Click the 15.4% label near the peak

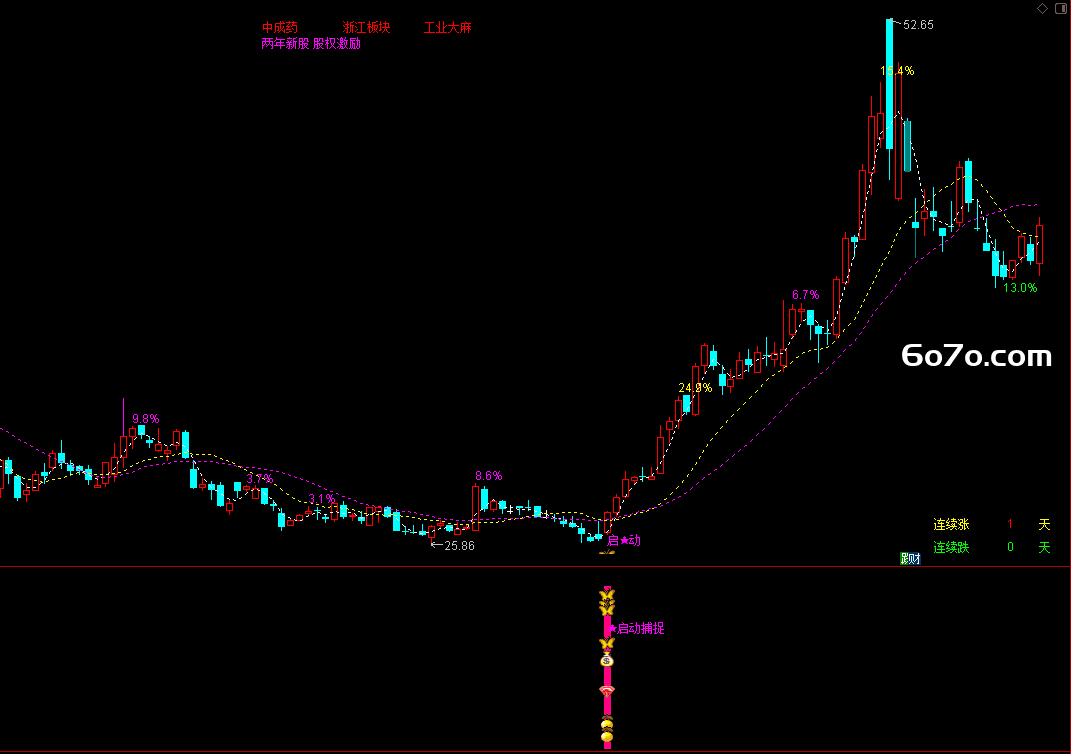tap(897, 70)
